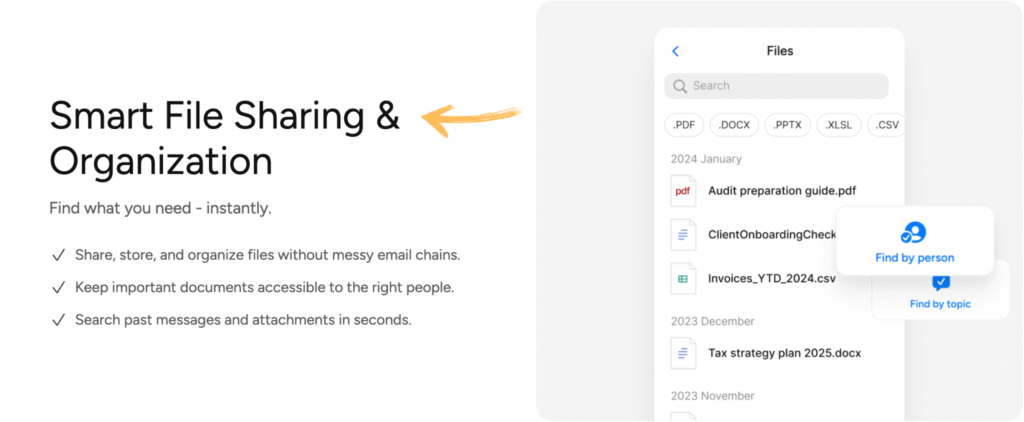Screen dimensions: 1024x422
Task: Click the search magnifier icon
Action: tap(680, 86)
